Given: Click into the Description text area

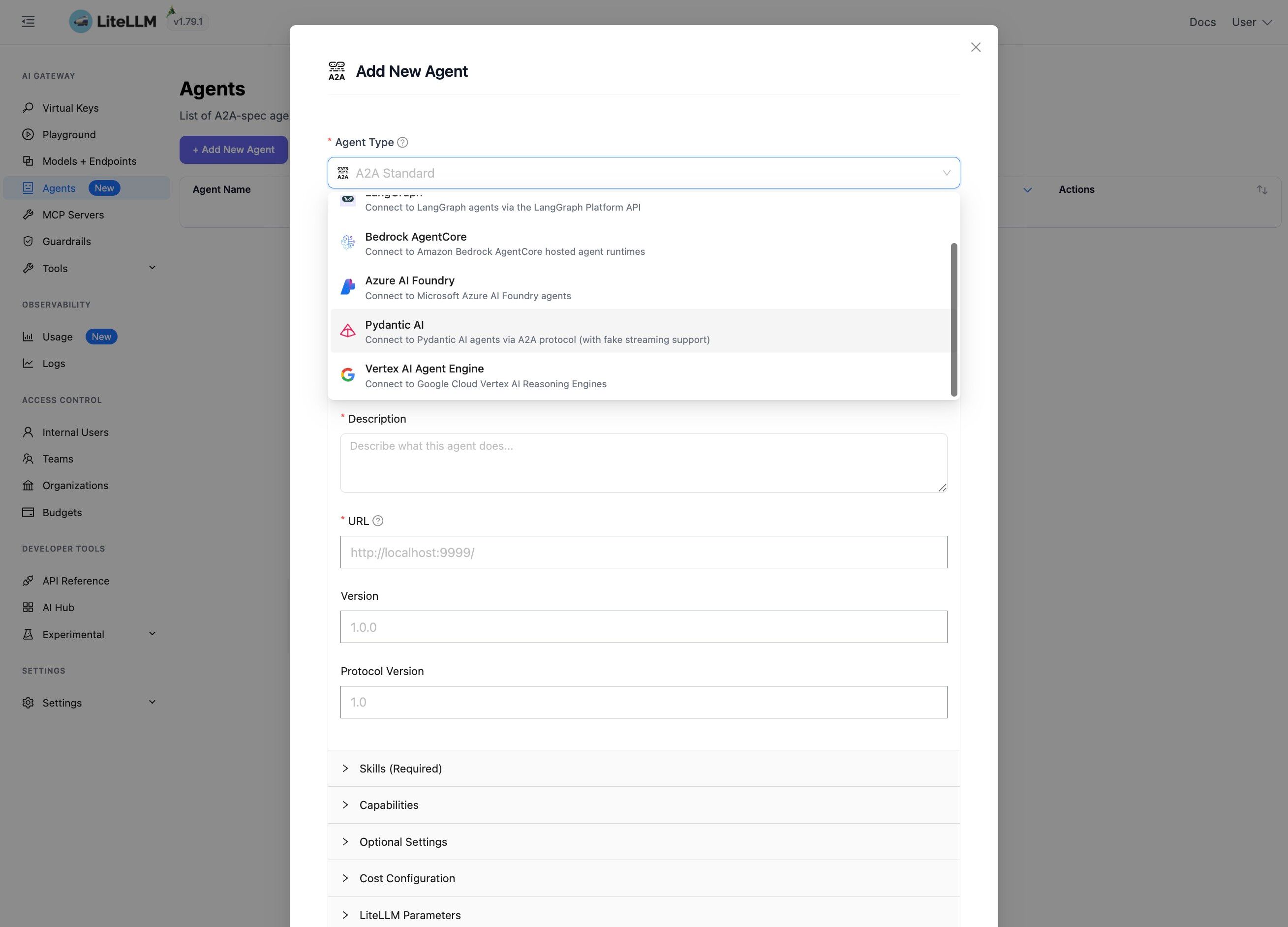Looking at the screenshot, I should coord(644,463).
